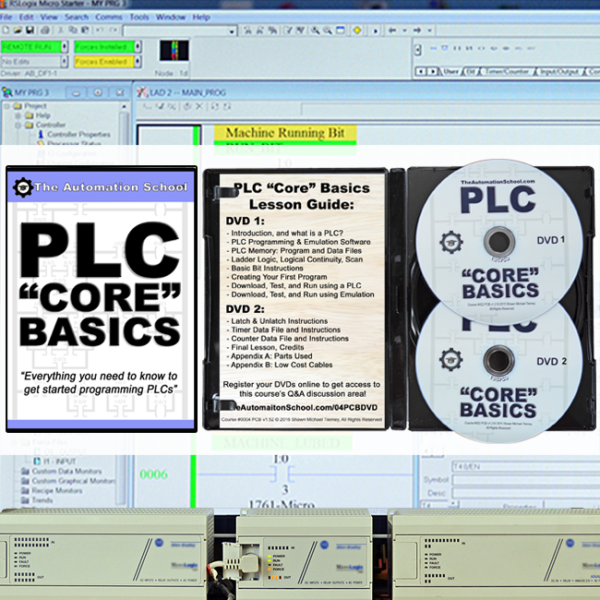600x600 pixels.
Task: Open the Window menu
Action: pos(171,17)
